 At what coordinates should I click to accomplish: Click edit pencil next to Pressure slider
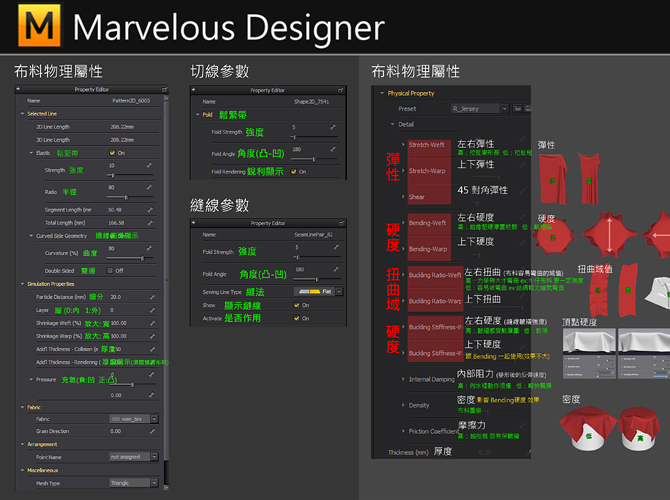click(151, 374)
